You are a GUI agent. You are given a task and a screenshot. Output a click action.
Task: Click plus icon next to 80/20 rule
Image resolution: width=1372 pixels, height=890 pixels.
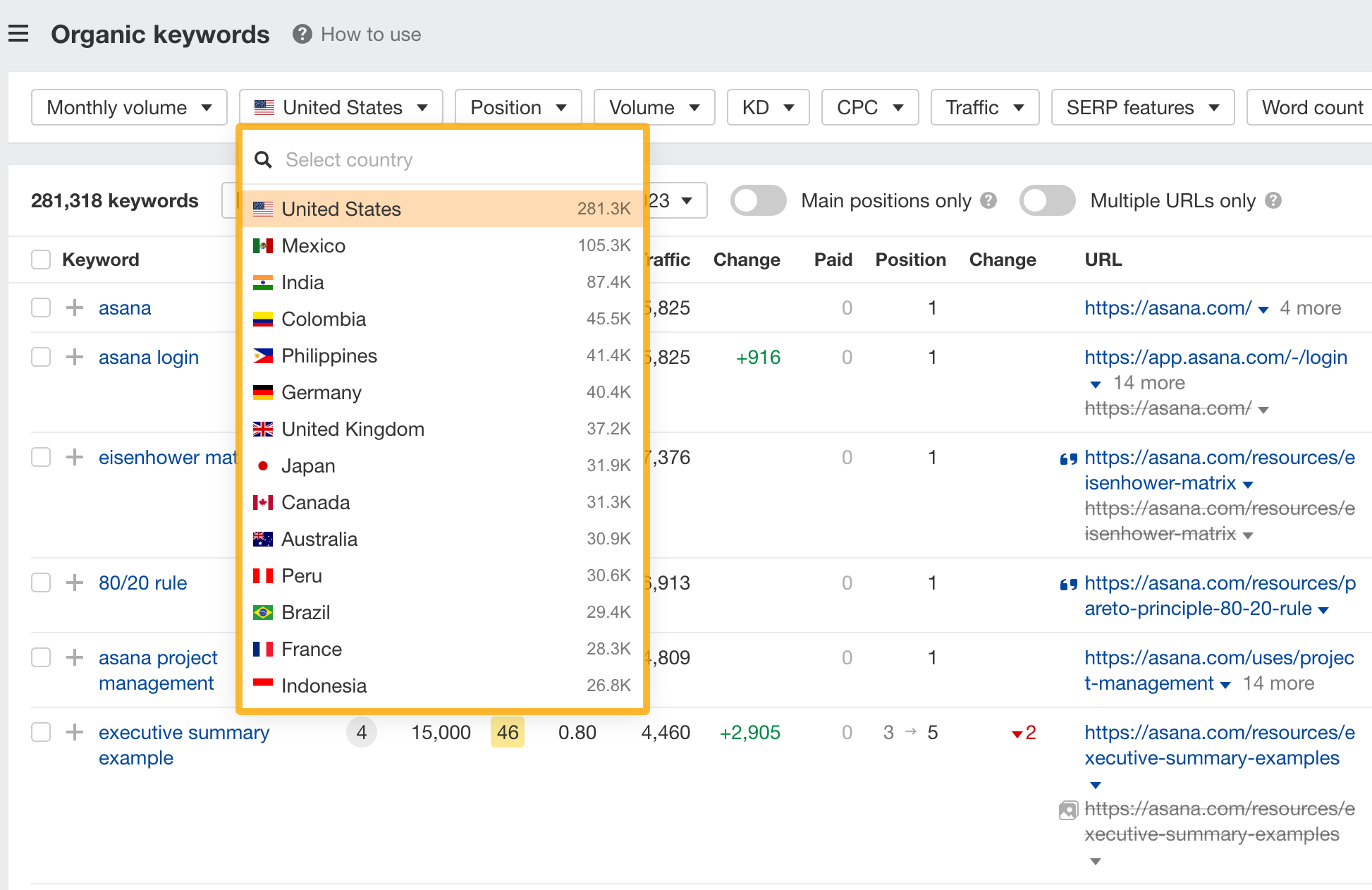(75, 583)
